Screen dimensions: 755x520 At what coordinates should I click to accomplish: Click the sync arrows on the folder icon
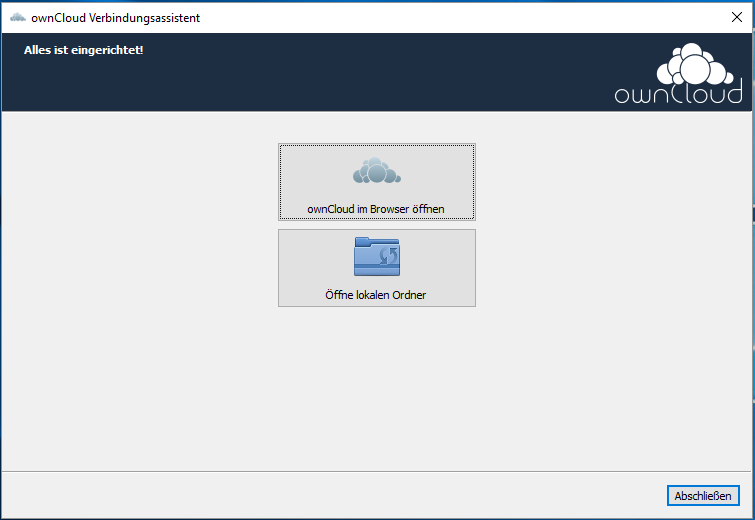click(389, 259)
